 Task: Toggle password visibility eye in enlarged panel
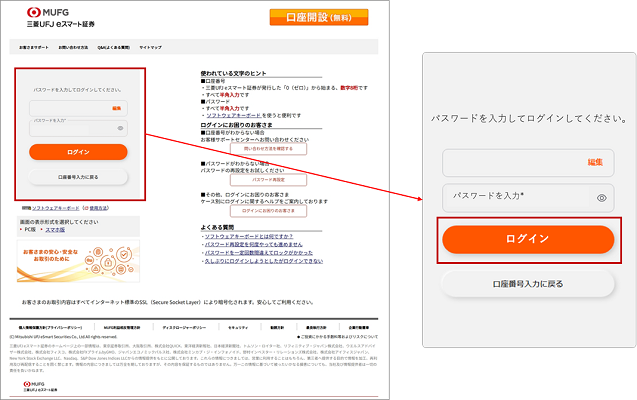coord(602,198)
